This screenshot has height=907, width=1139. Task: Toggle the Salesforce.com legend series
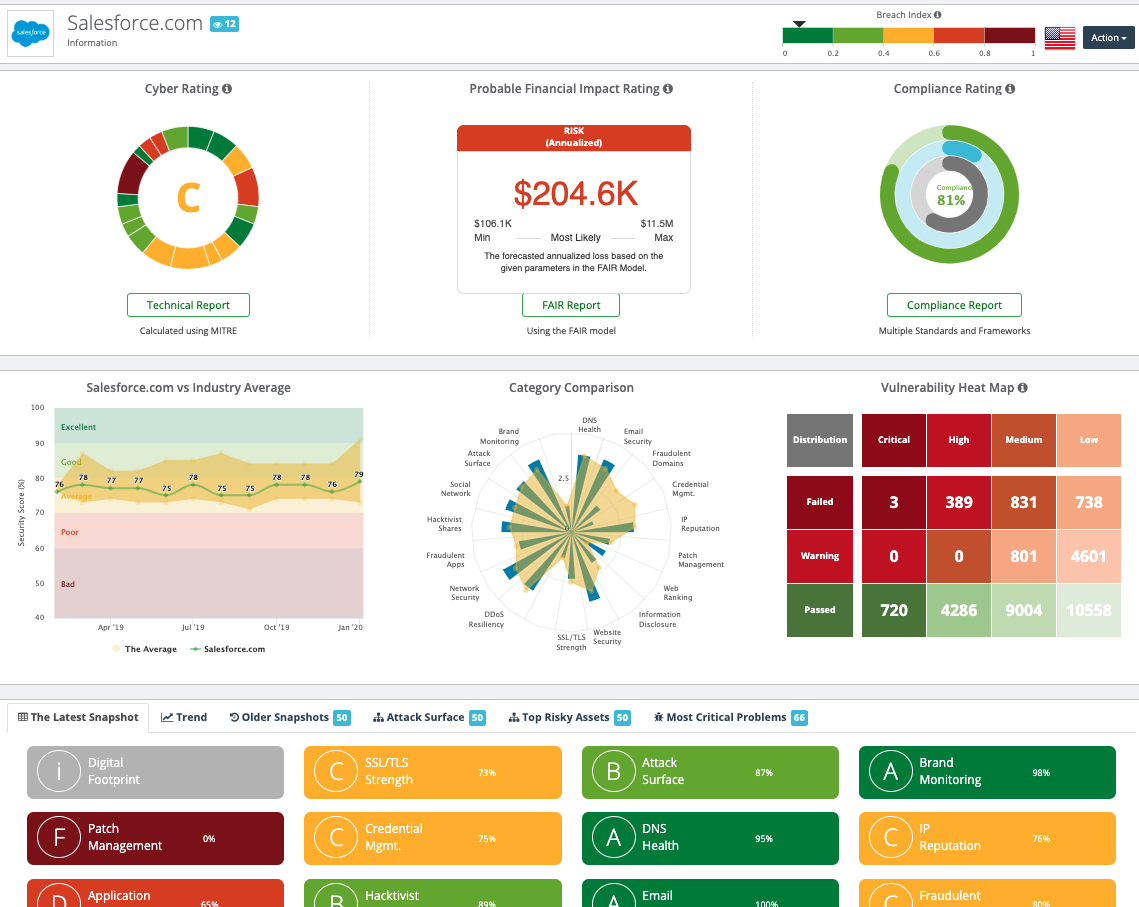(227, 649)
